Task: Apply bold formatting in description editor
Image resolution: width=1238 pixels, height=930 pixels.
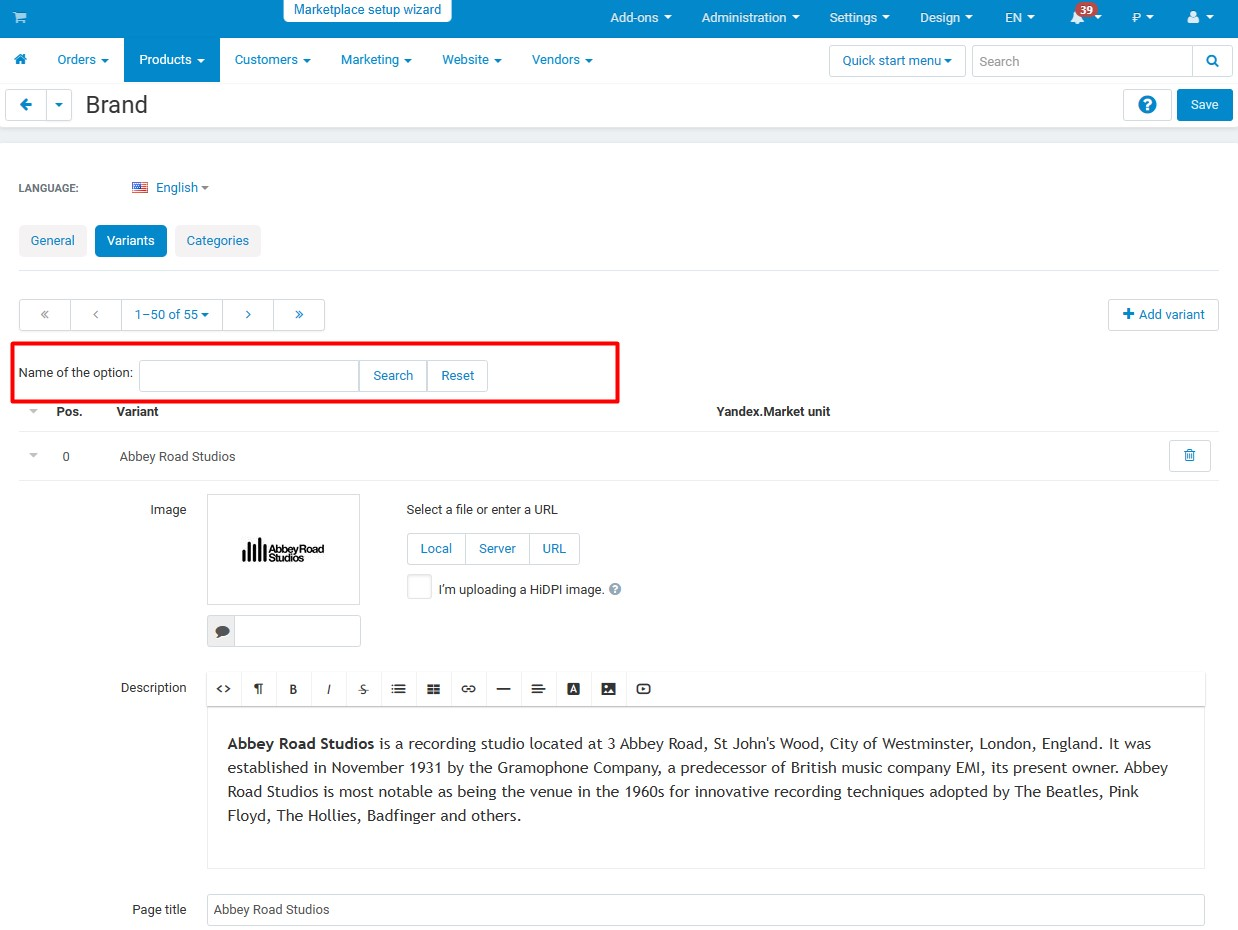Action: [293, 689]
